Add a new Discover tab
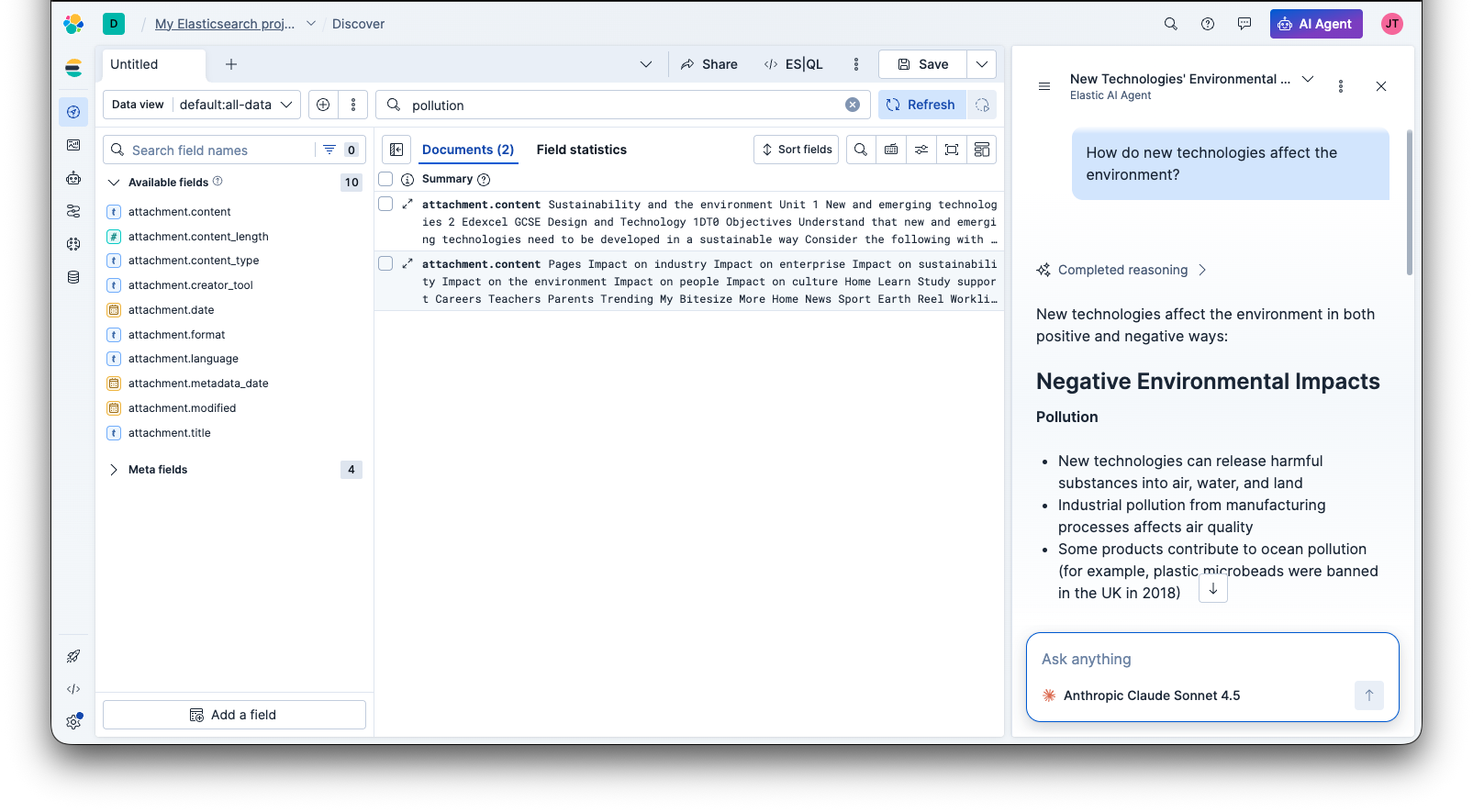The width and height of the screenshot is (1473, 812). tap(231, 64)
